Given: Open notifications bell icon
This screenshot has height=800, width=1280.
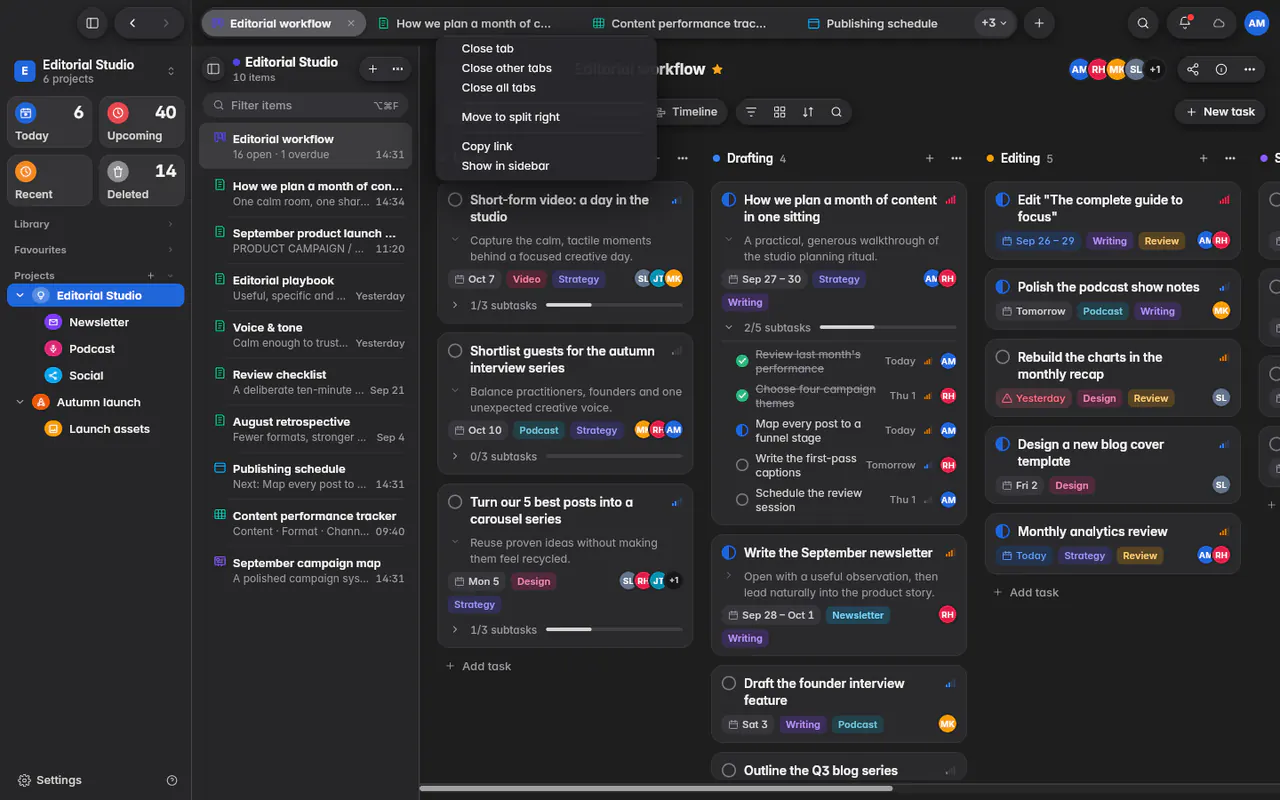Looking at the screenshot, I should 1185,23.
